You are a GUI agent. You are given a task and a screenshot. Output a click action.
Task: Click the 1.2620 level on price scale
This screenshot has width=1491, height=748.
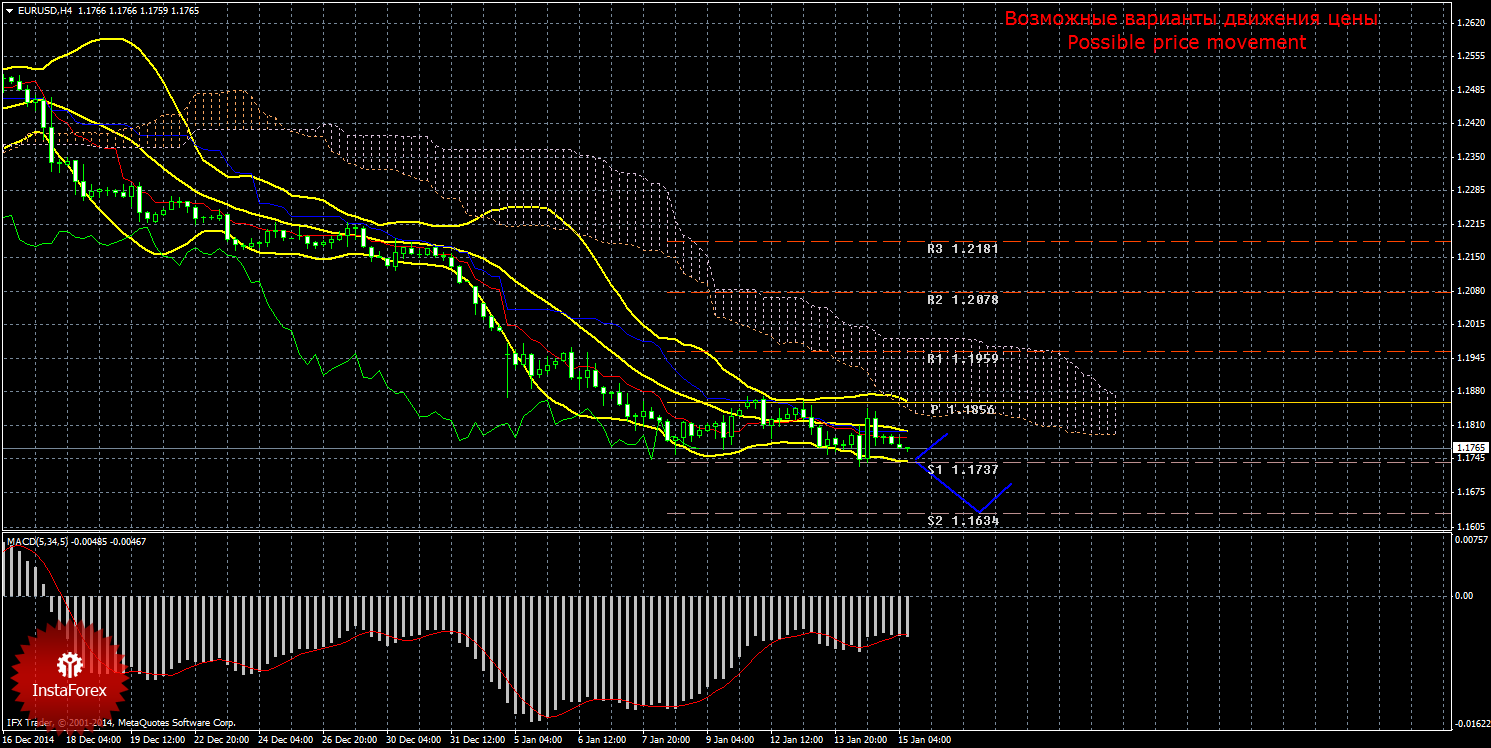click(1470, 24)
